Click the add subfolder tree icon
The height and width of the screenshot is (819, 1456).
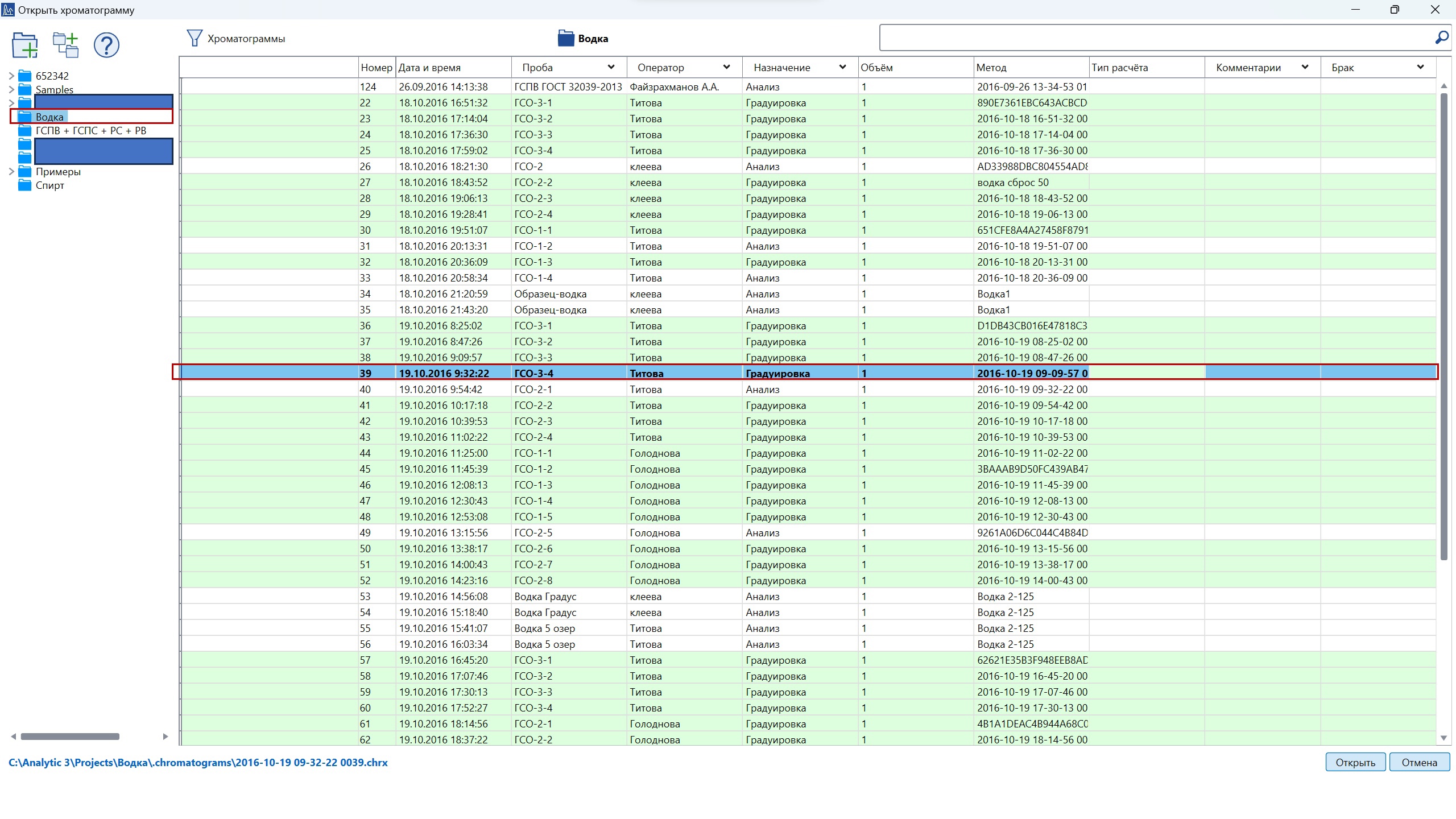click(x=65, y=45)
